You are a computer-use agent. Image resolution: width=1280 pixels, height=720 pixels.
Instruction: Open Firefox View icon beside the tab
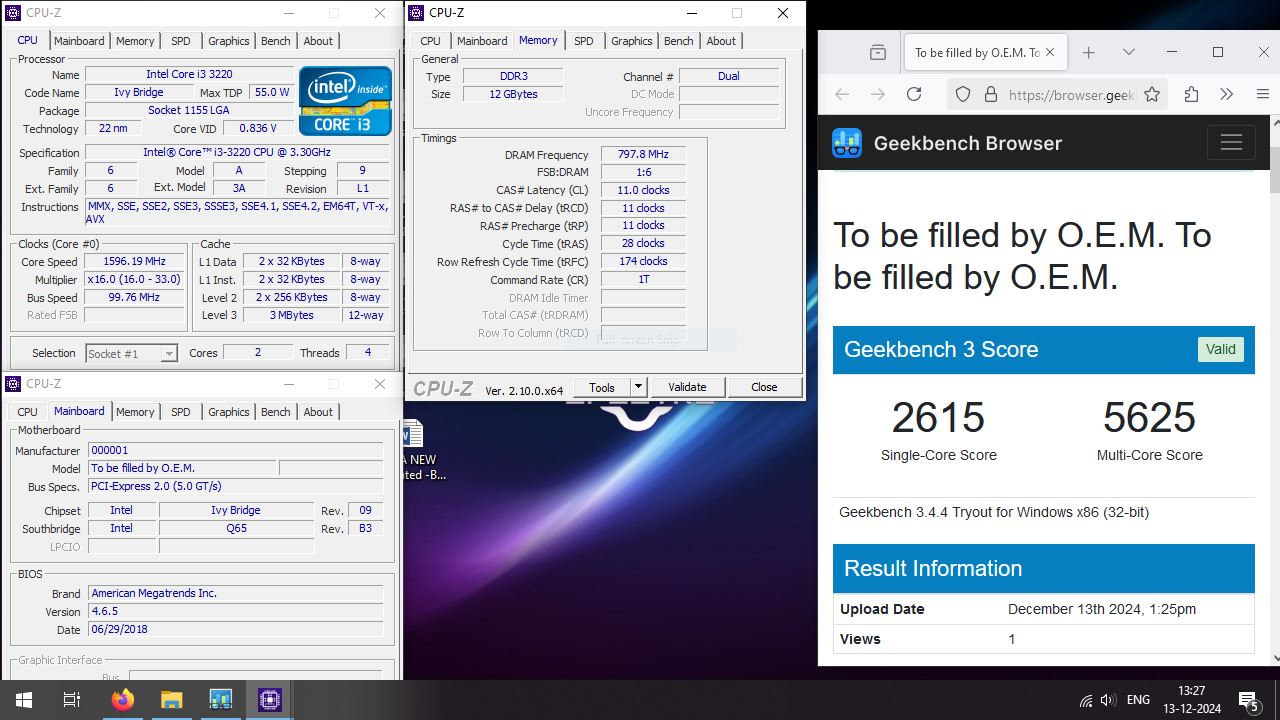tap(877, 52)
